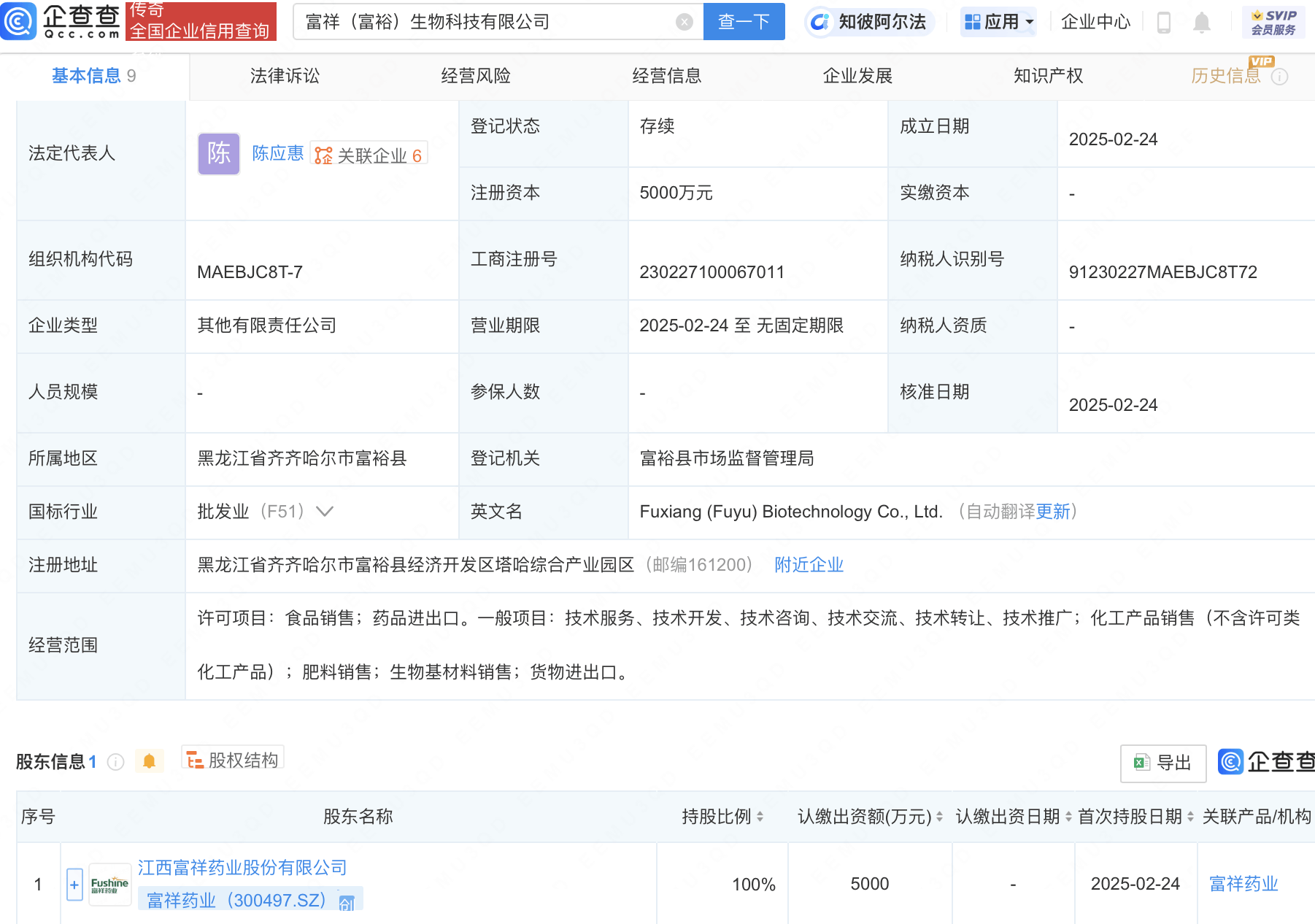Image resolution: width=1315 pixels, height=924 pixels.
Task: Open 江西富祥药业股份有限公司 shareholder link
Action: [242, 868]
